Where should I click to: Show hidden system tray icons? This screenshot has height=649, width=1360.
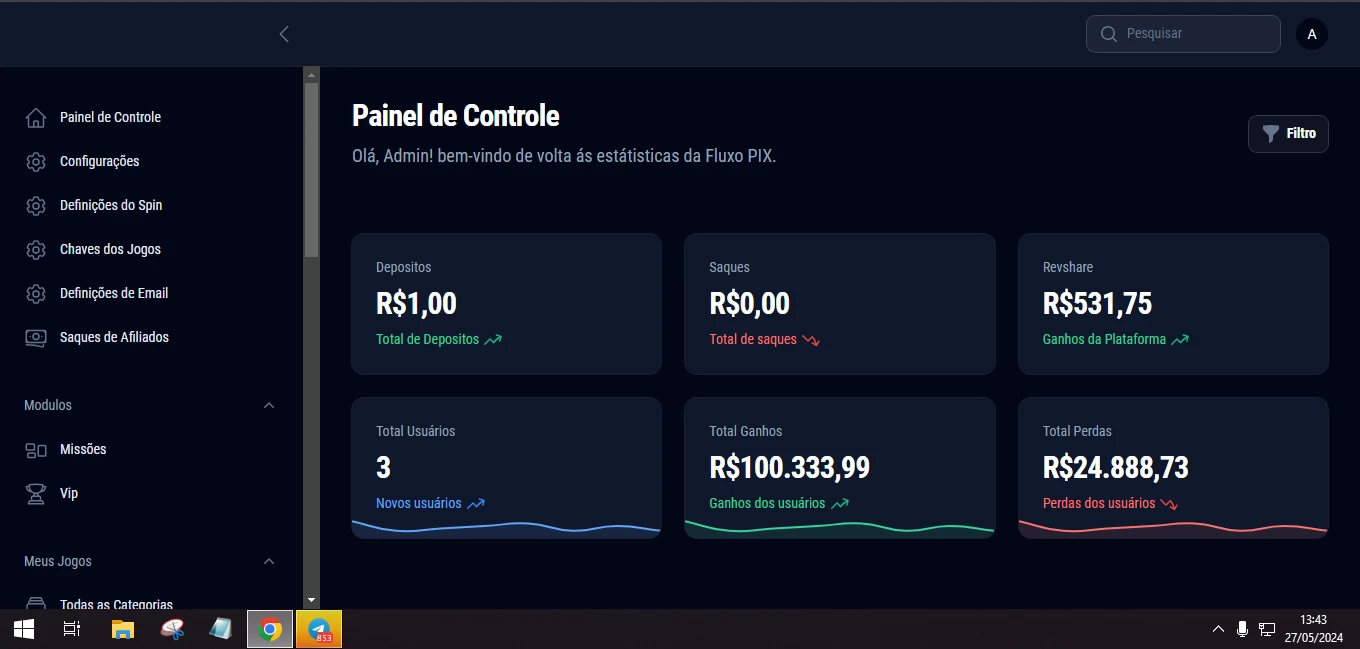tap(1218, 630)
